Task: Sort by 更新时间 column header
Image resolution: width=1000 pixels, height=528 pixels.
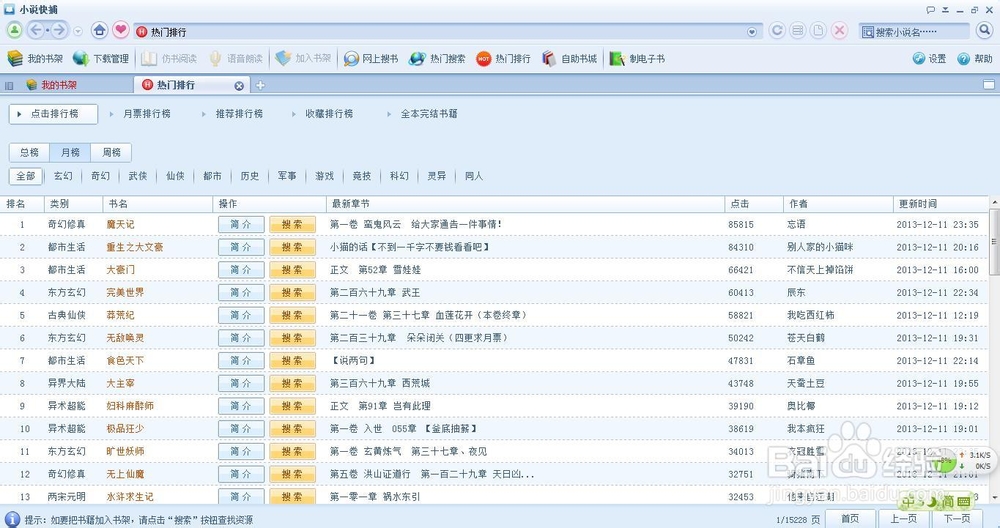Action: pos(941,204)
